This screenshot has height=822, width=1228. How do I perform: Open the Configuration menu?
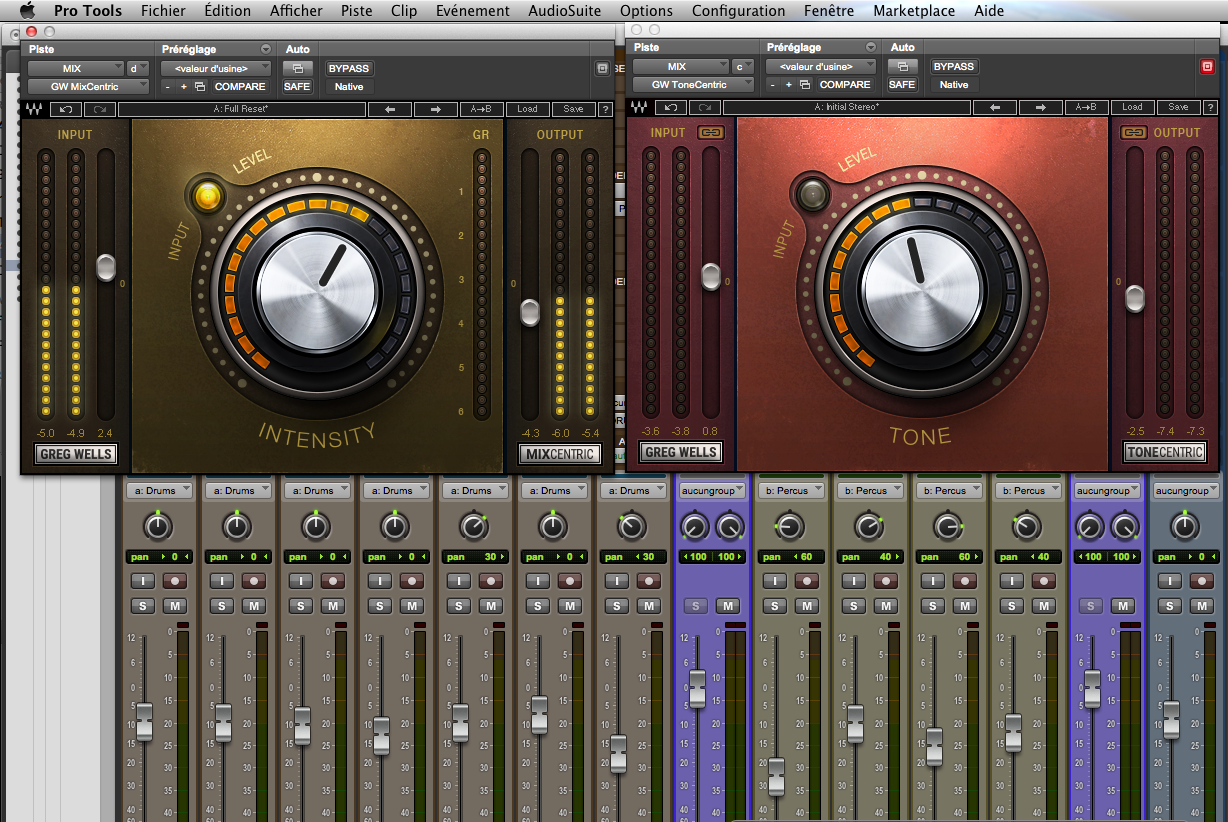tap(738, 11)
